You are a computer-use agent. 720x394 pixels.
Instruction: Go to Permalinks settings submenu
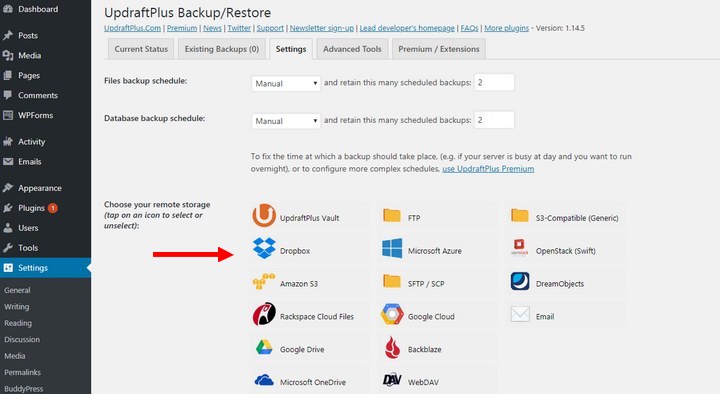point(22,372)
